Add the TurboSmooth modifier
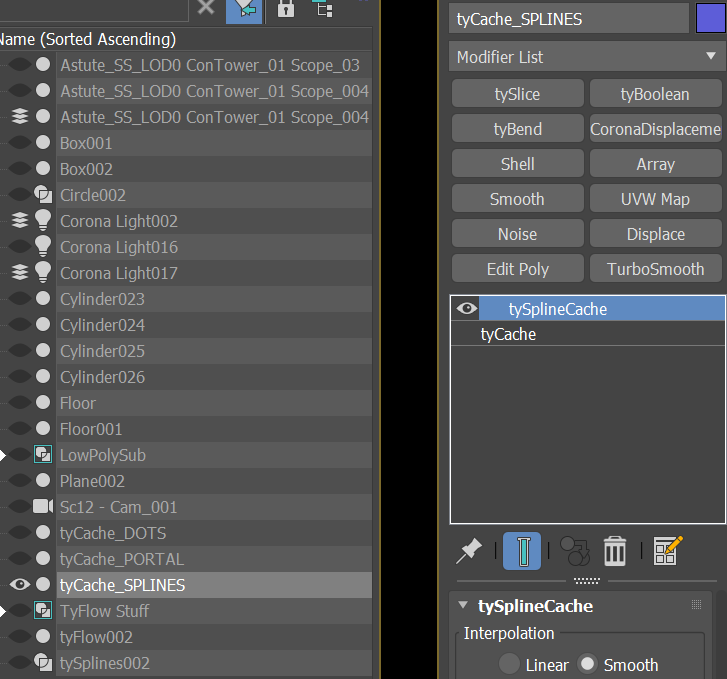Image resolution: width=727 pixels, height=679 pixels. (655, 269)
